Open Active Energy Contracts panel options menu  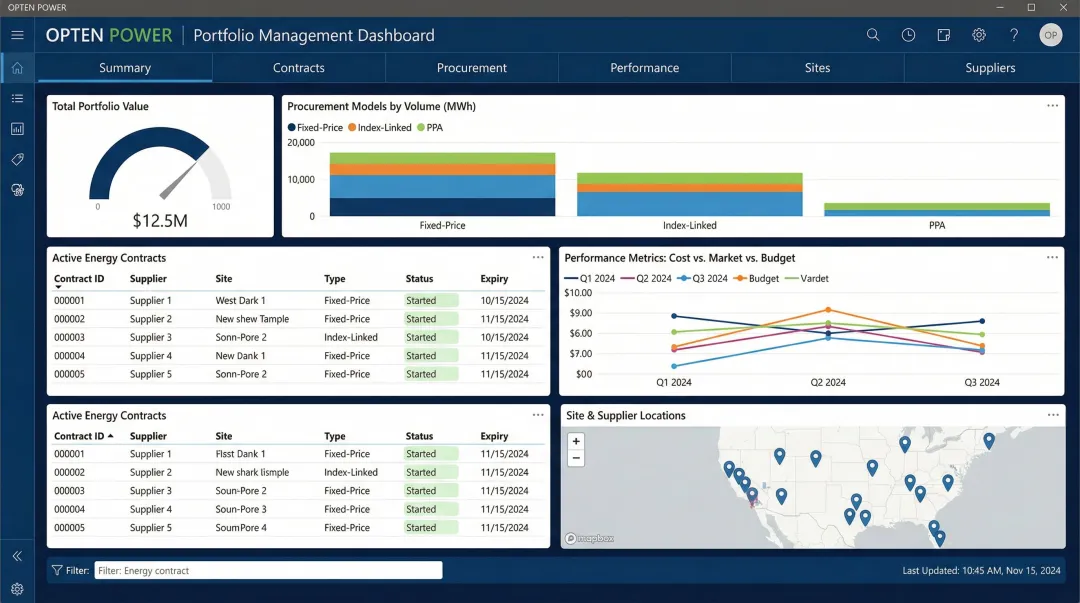[538, 257]
